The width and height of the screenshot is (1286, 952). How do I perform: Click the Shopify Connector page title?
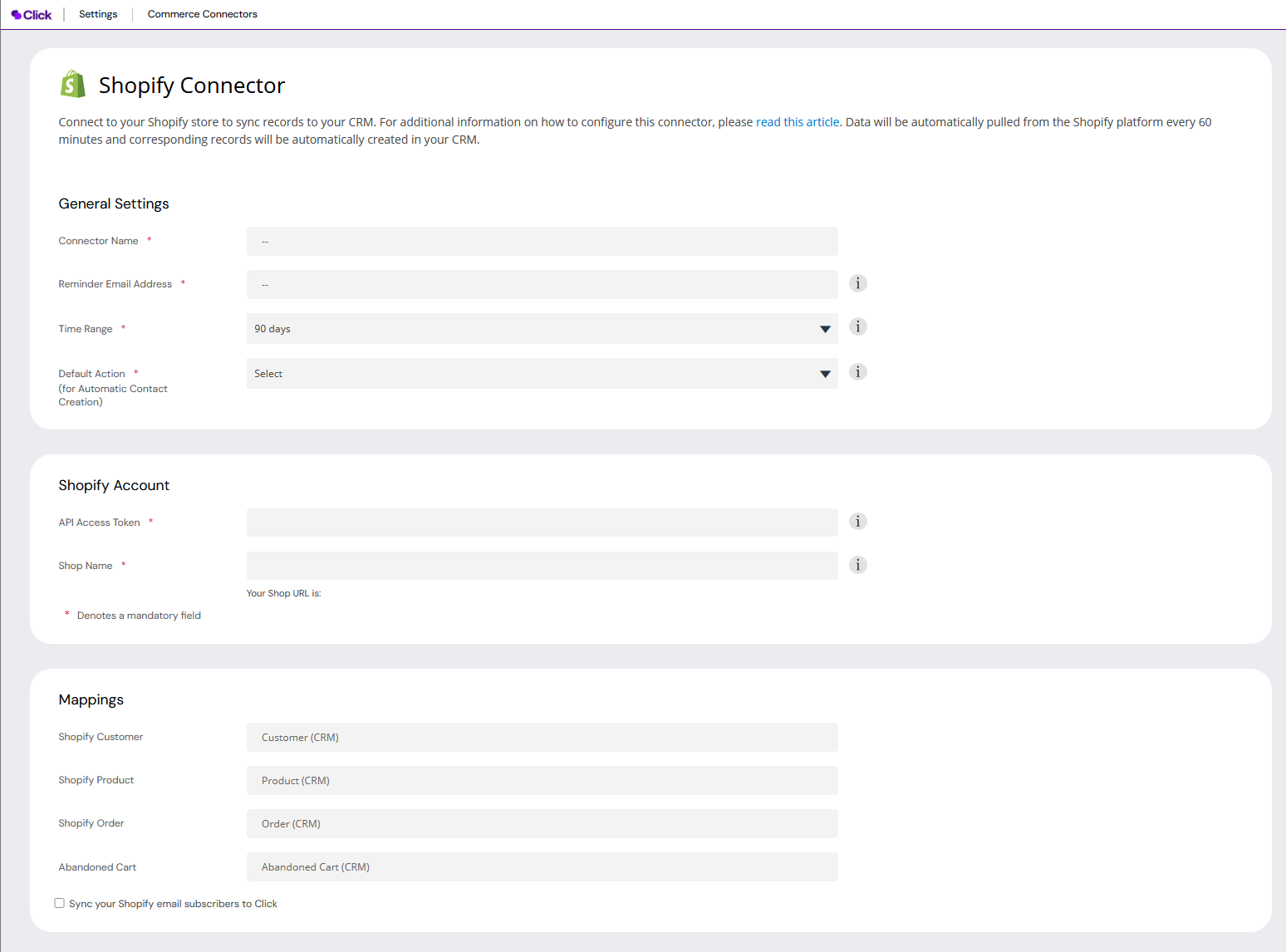pos(192,86)
